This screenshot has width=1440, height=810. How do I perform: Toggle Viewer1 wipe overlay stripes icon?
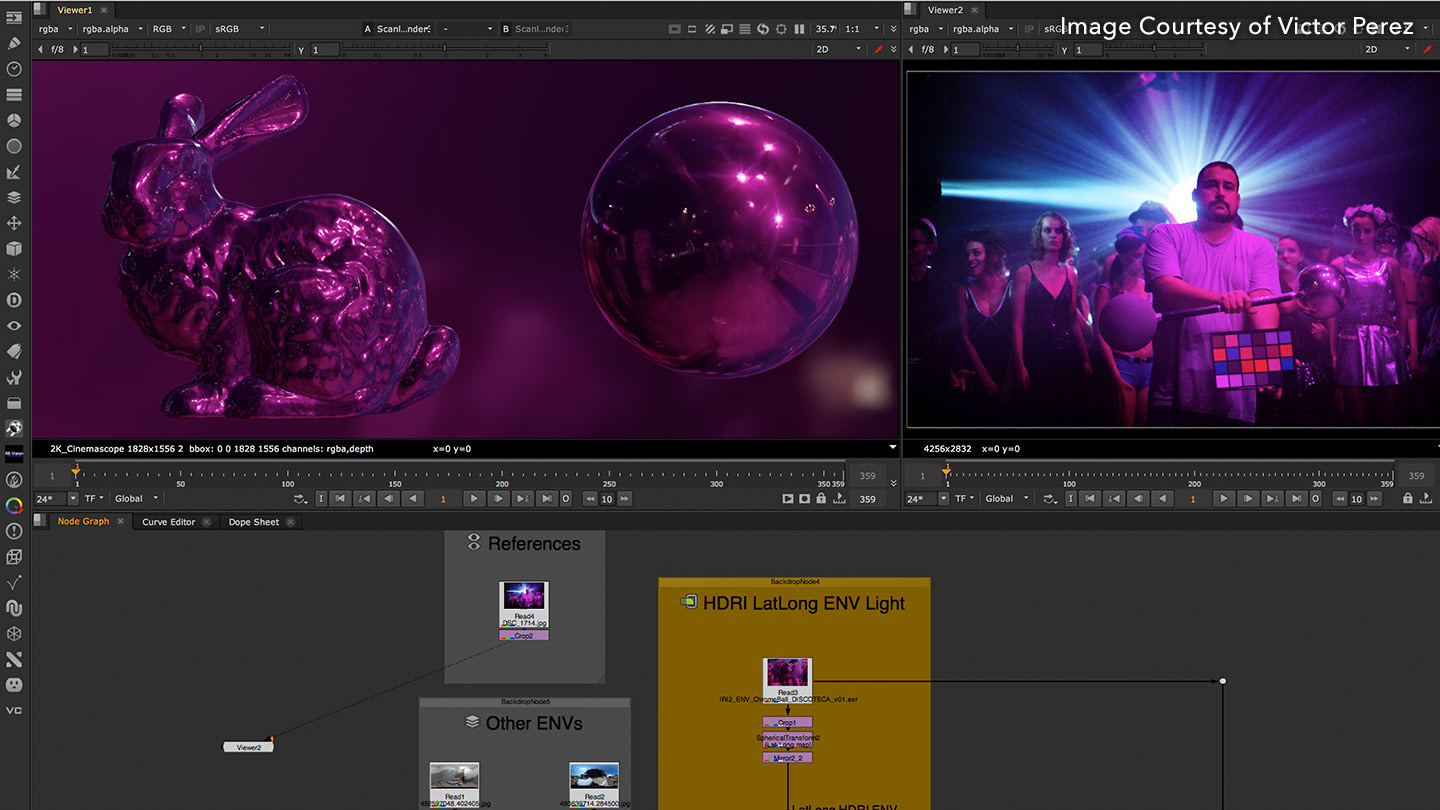(x=710, y=29)
